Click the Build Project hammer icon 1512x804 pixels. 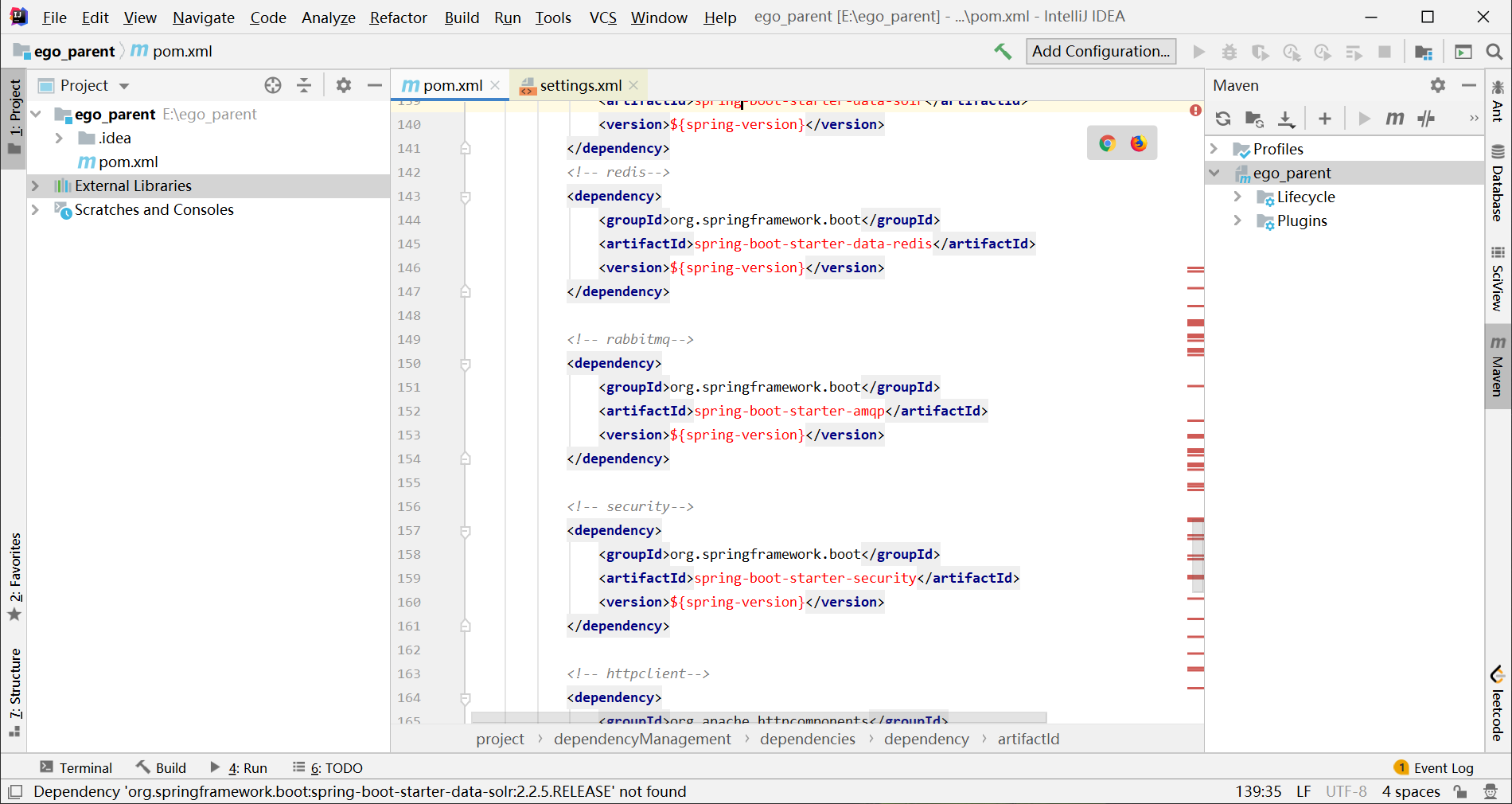click(1003, 52)
